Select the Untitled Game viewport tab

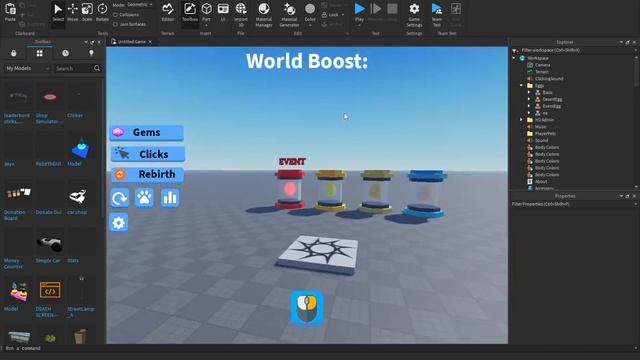pyautogui.click(x=131, y=42)
